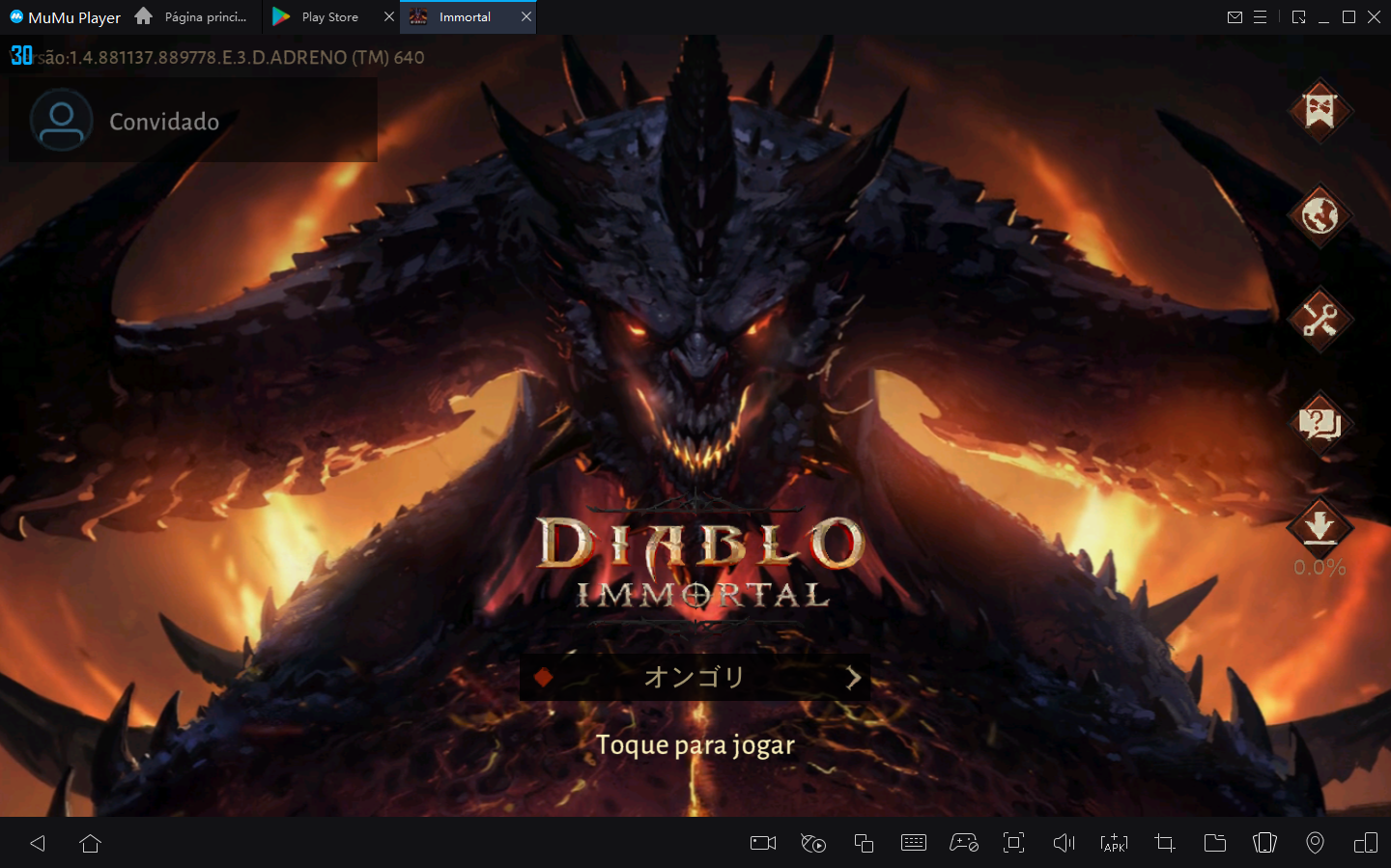Mute emulator sound via the volume icon
Viewport: 1391px width, 868px height.
[x=1064, y=842]
